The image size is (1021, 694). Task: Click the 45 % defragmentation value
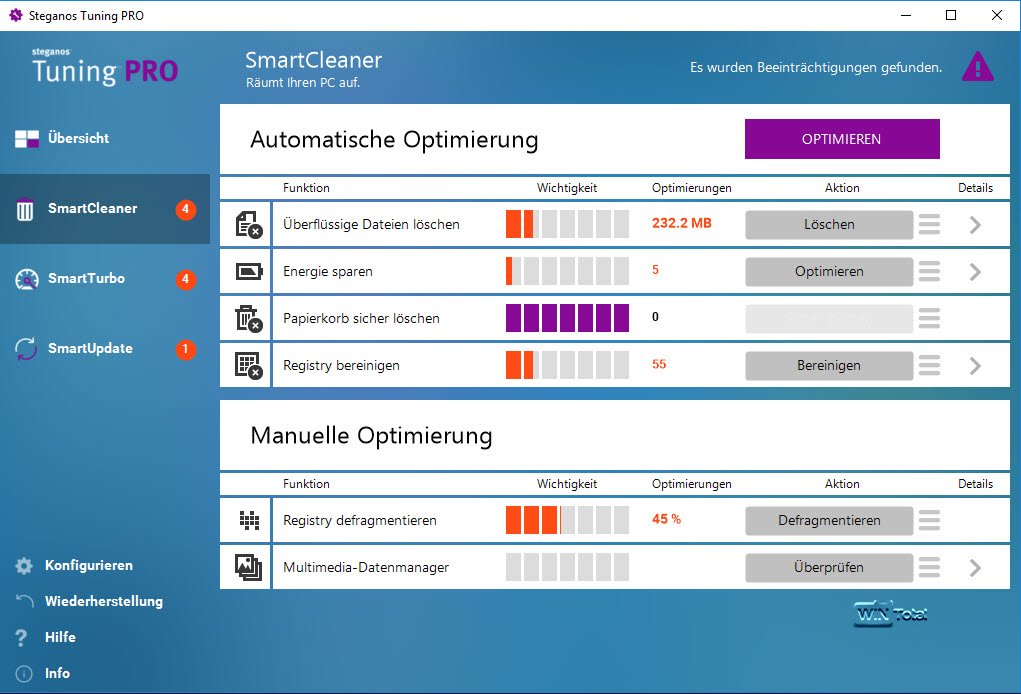pyautogui.click(x=666, y=520)
